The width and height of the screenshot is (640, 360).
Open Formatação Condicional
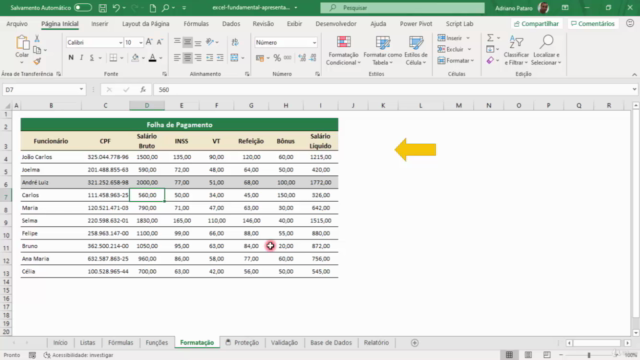(x=343, y=51)
